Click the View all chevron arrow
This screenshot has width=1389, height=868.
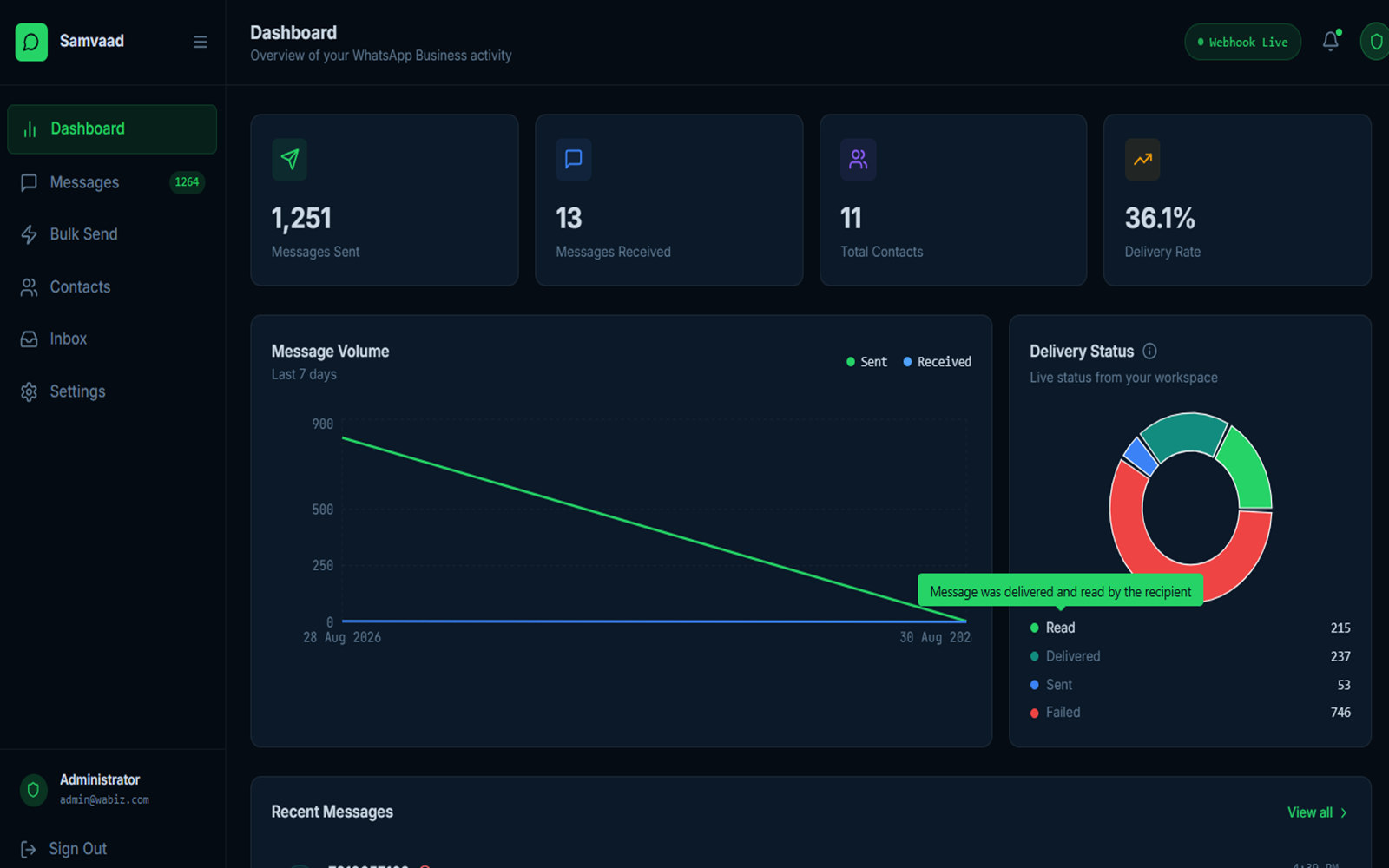pos(1343,813)
